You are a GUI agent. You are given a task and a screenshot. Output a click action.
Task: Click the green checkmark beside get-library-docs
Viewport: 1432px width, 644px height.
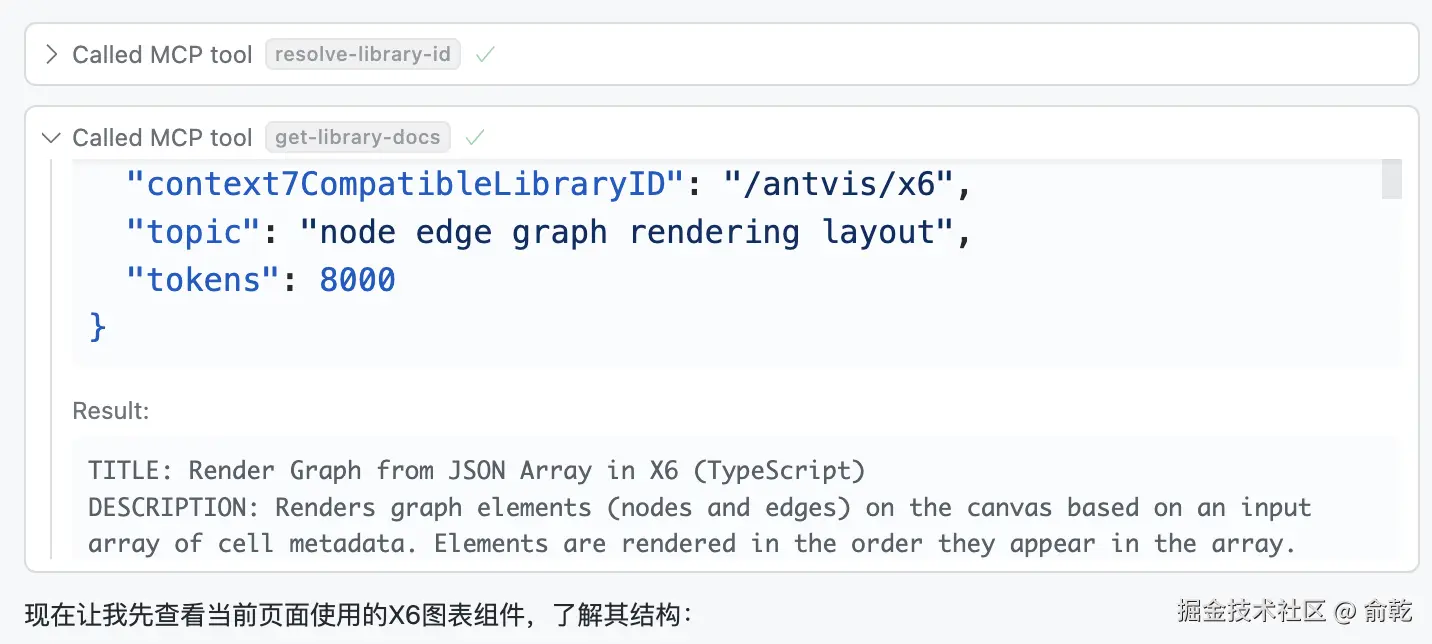point(476,137)
